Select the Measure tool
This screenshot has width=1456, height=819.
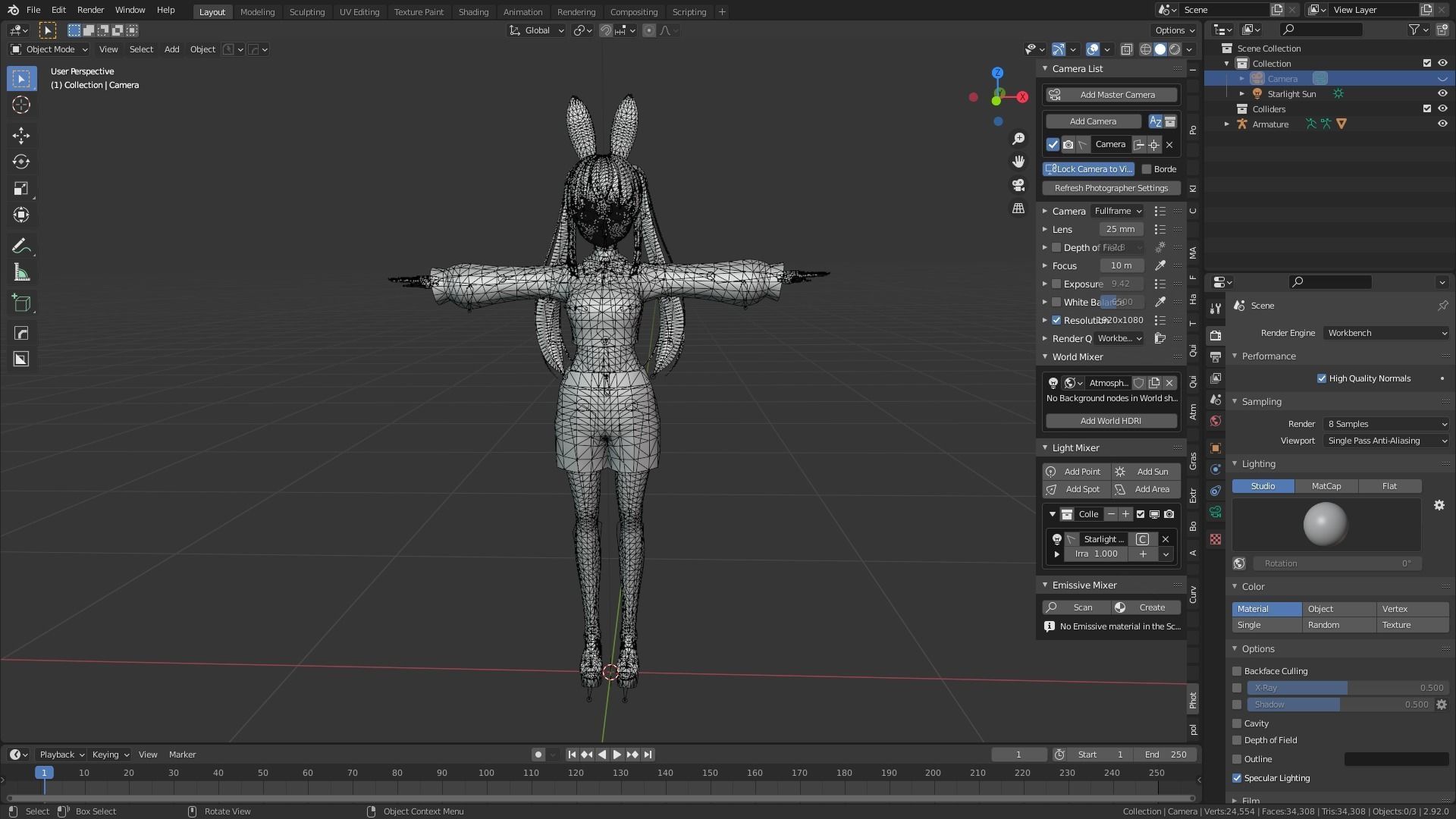tap(21, 273)
